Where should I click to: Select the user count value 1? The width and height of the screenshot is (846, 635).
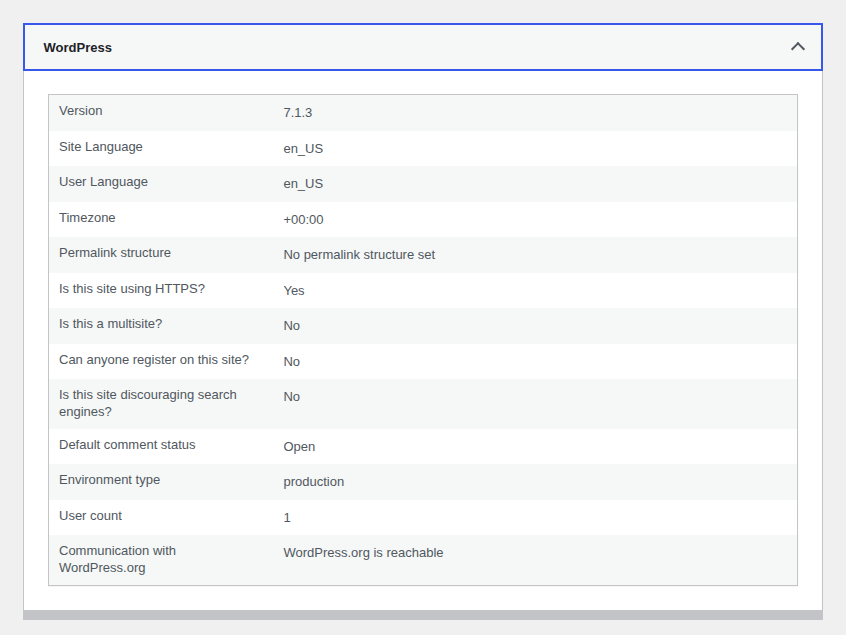pos(287,518)
